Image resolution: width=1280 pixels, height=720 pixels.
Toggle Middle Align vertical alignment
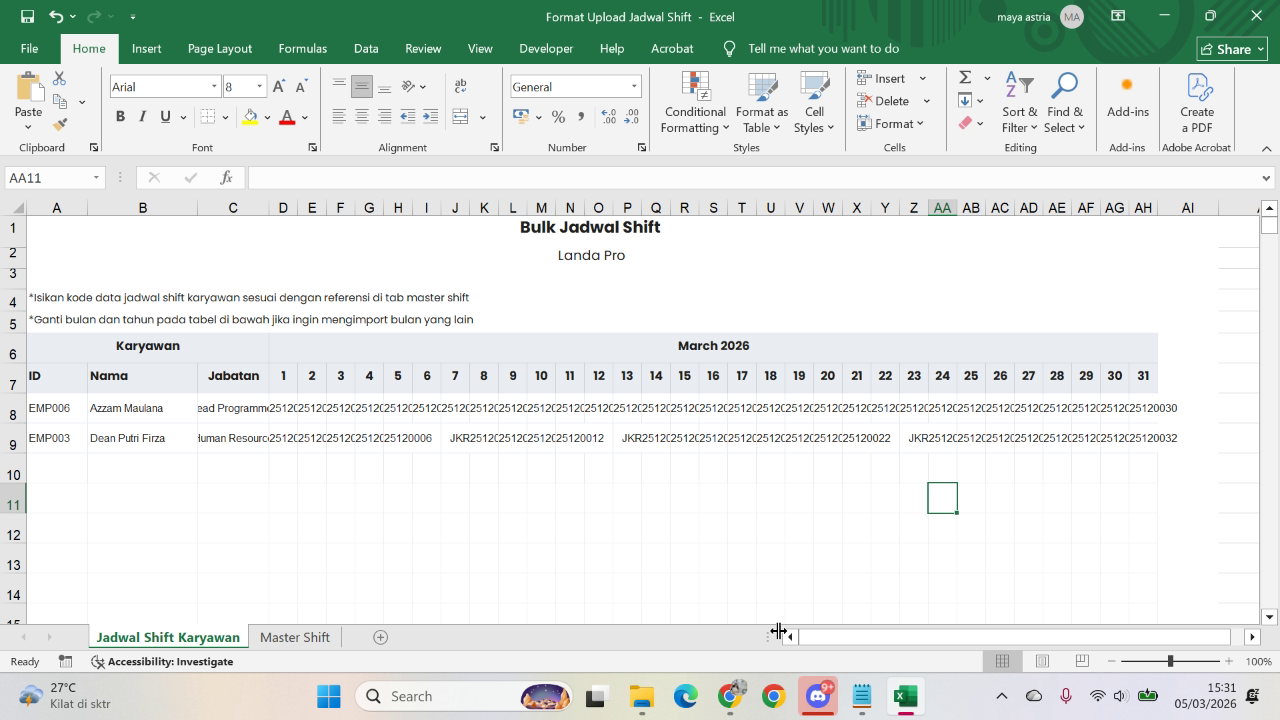pyautogui.click(x=362, y=87)
